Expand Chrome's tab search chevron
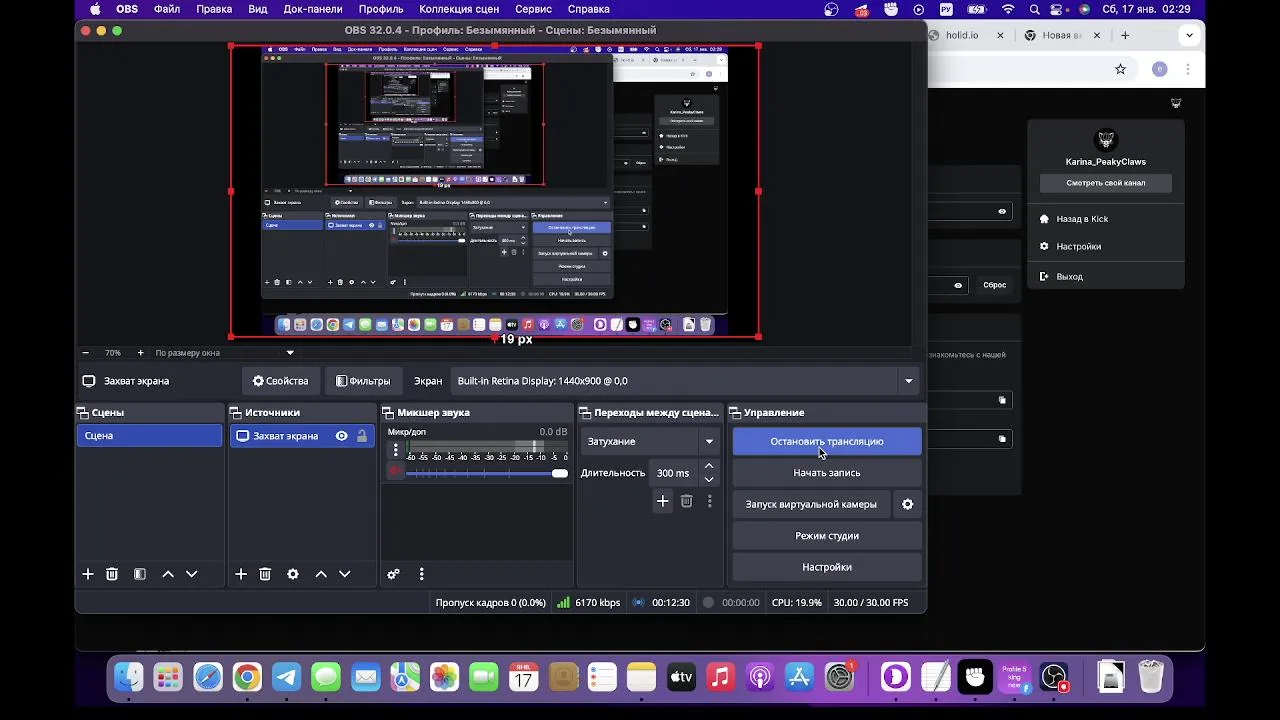 click(1189, 35)
